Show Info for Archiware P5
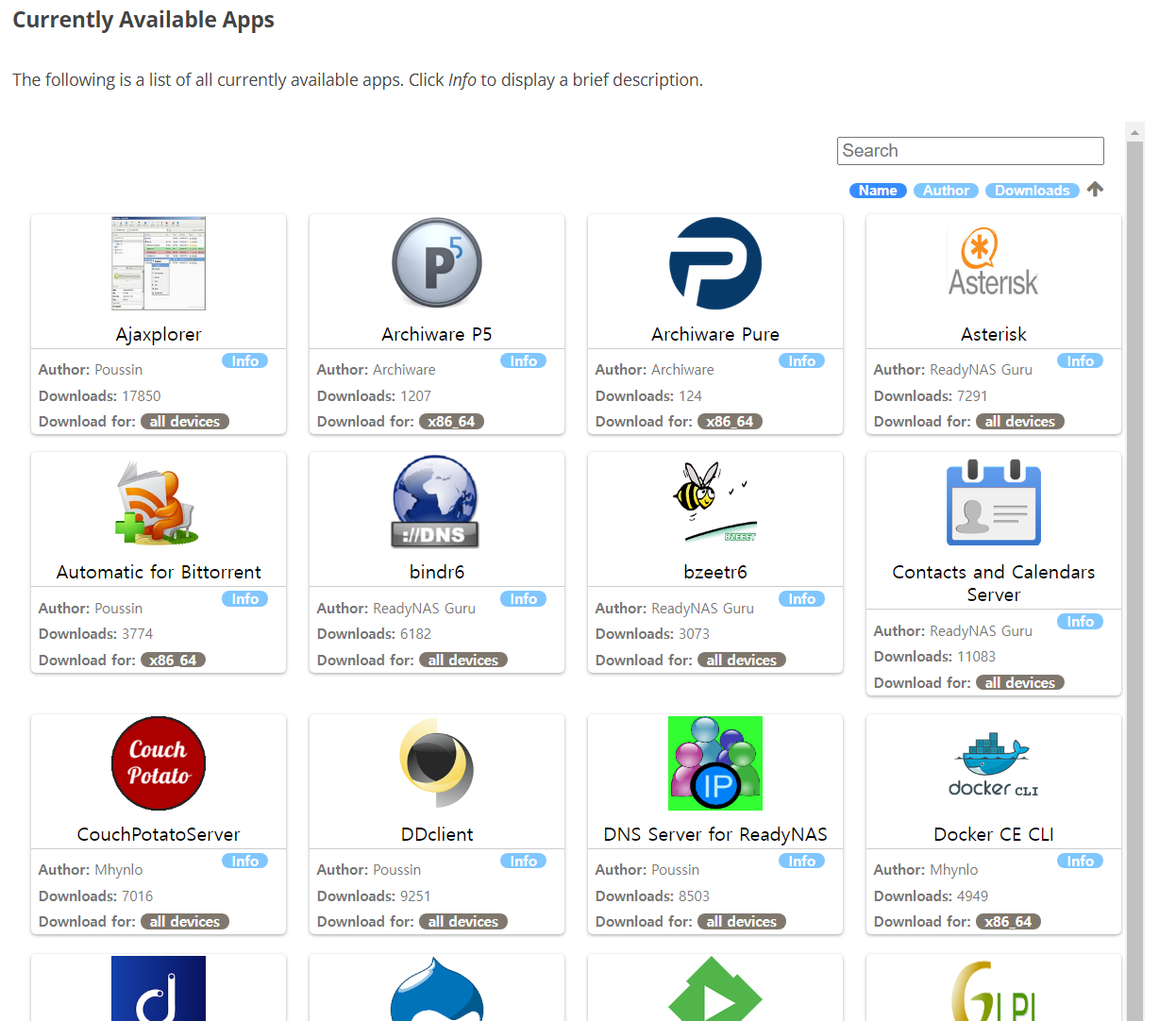This screenshot has height=1021, width=1176. (524, 360)
